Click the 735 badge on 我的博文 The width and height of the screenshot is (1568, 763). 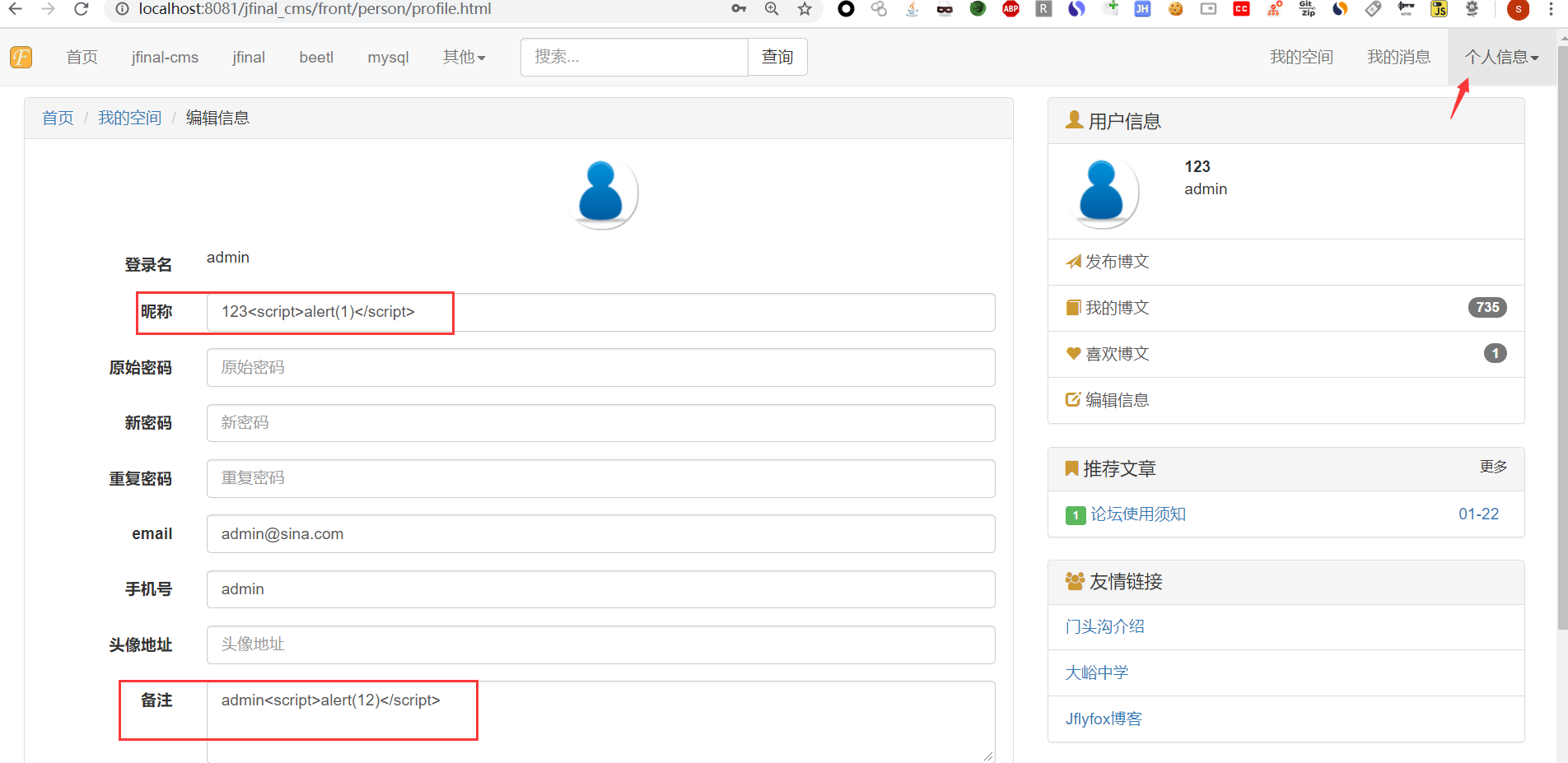[1487, 308]
